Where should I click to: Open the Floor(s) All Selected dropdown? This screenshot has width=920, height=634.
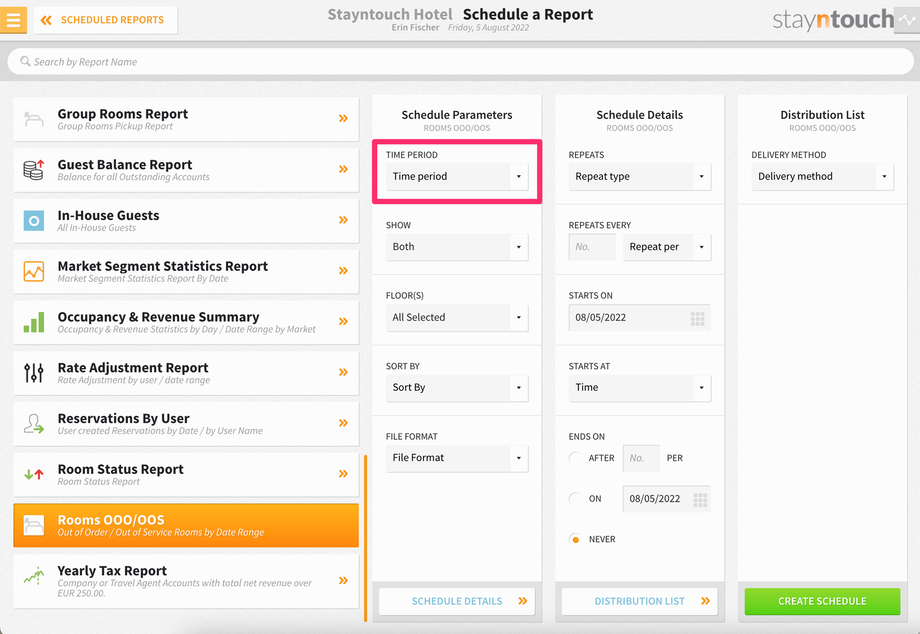point(457,317)
